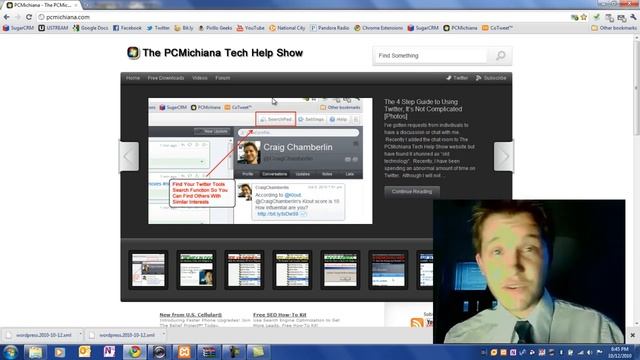Open the Home menu item
Viewport: 640px width, 360px height.
(133, 78)
